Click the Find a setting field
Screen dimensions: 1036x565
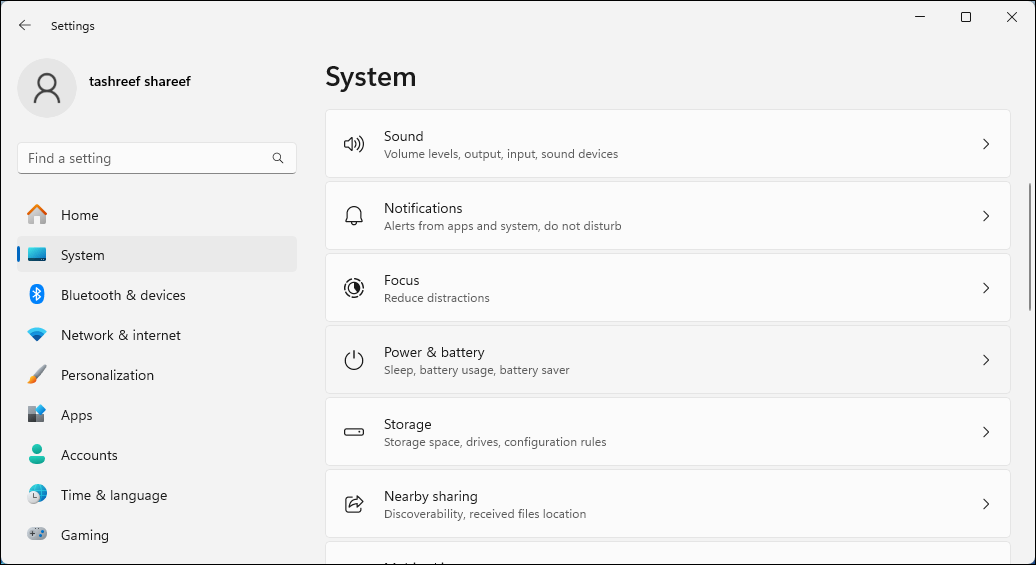pos(145,158)
